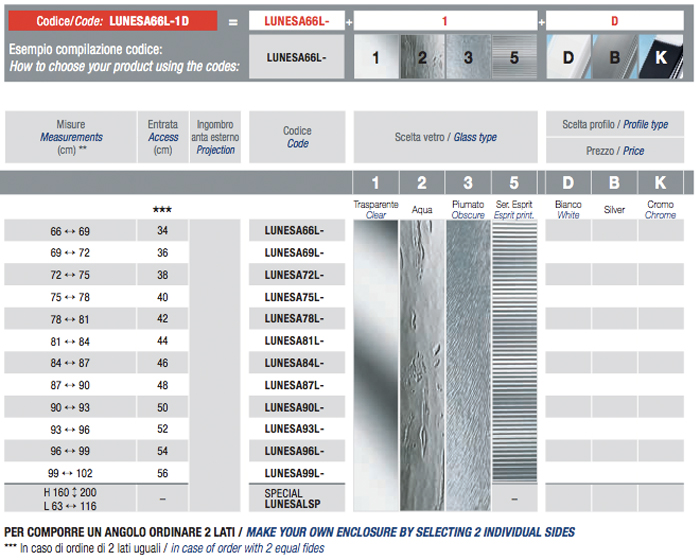This screenshot has height=560, width=700.
Task: Click the clear glass swatch numbered 1 in the example code row
Action: (x=376, y=57)
